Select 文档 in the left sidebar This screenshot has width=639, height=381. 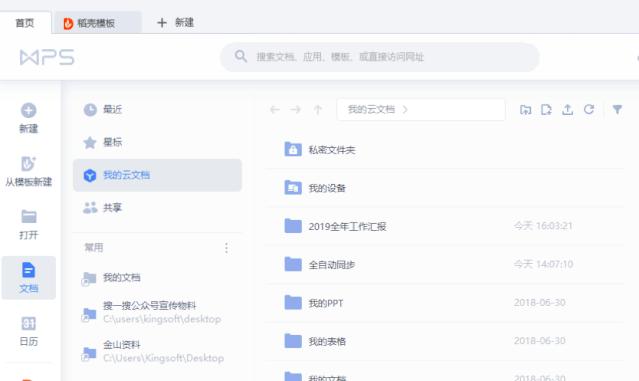tap(29, 278)
